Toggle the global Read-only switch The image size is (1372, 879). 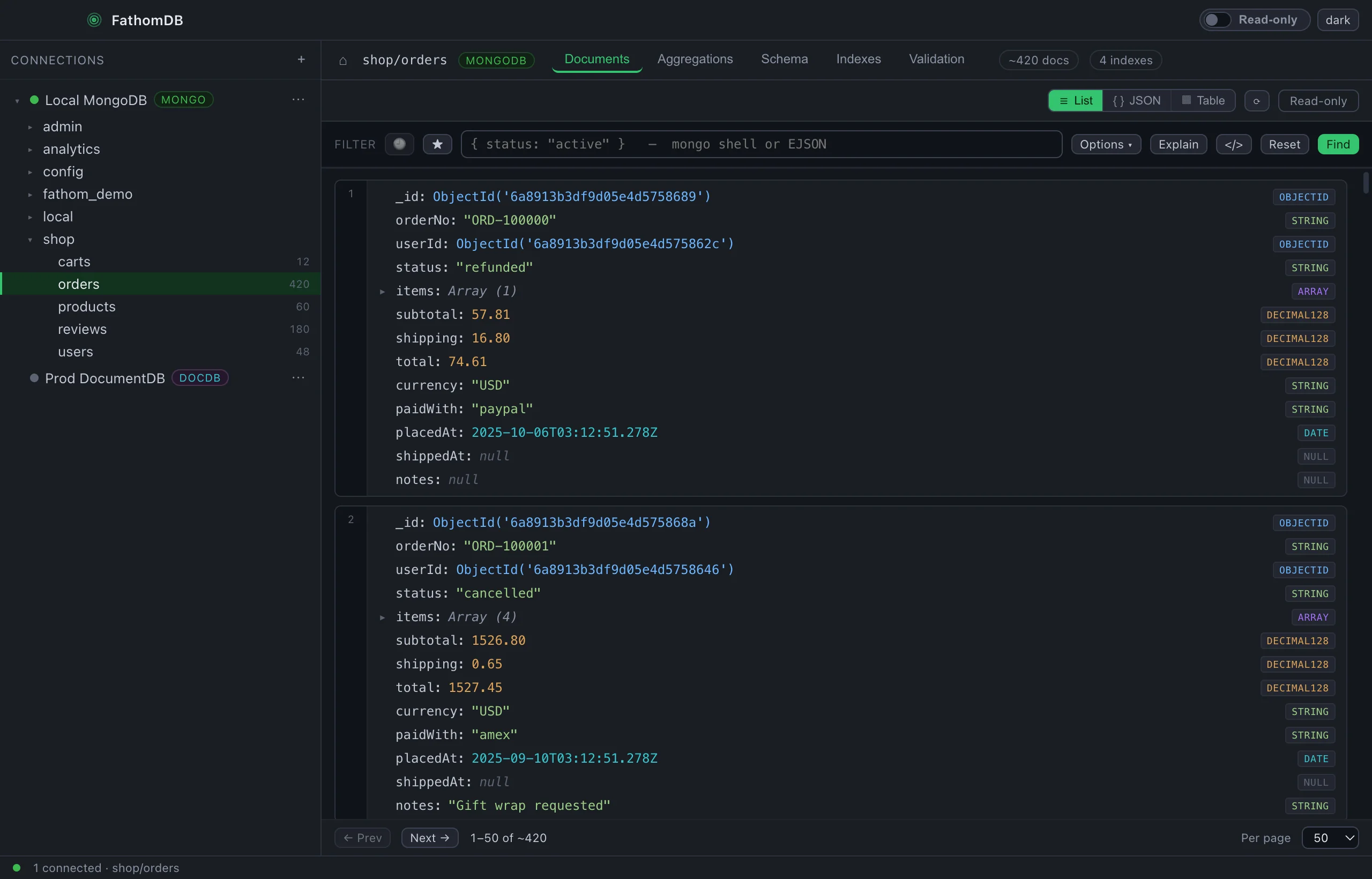click(x=1217, y=20)
